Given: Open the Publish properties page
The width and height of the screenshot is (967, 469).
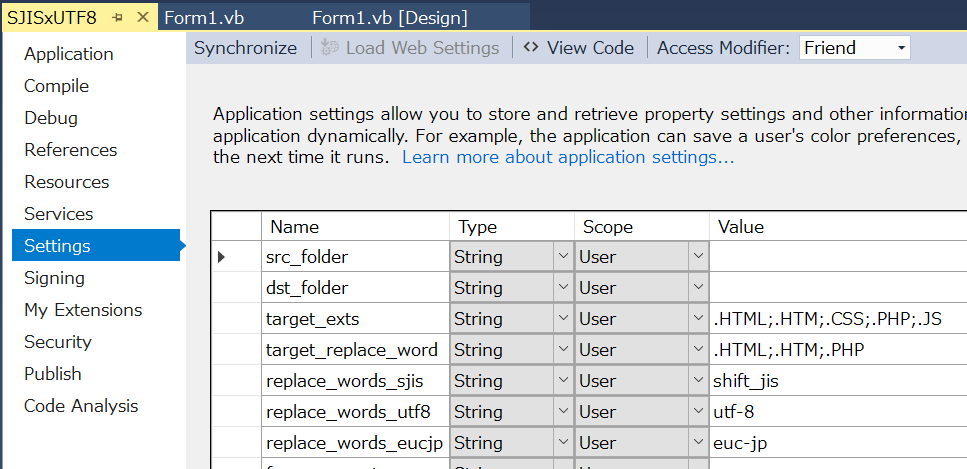Looking at the screenshot, I should (53, 374).
